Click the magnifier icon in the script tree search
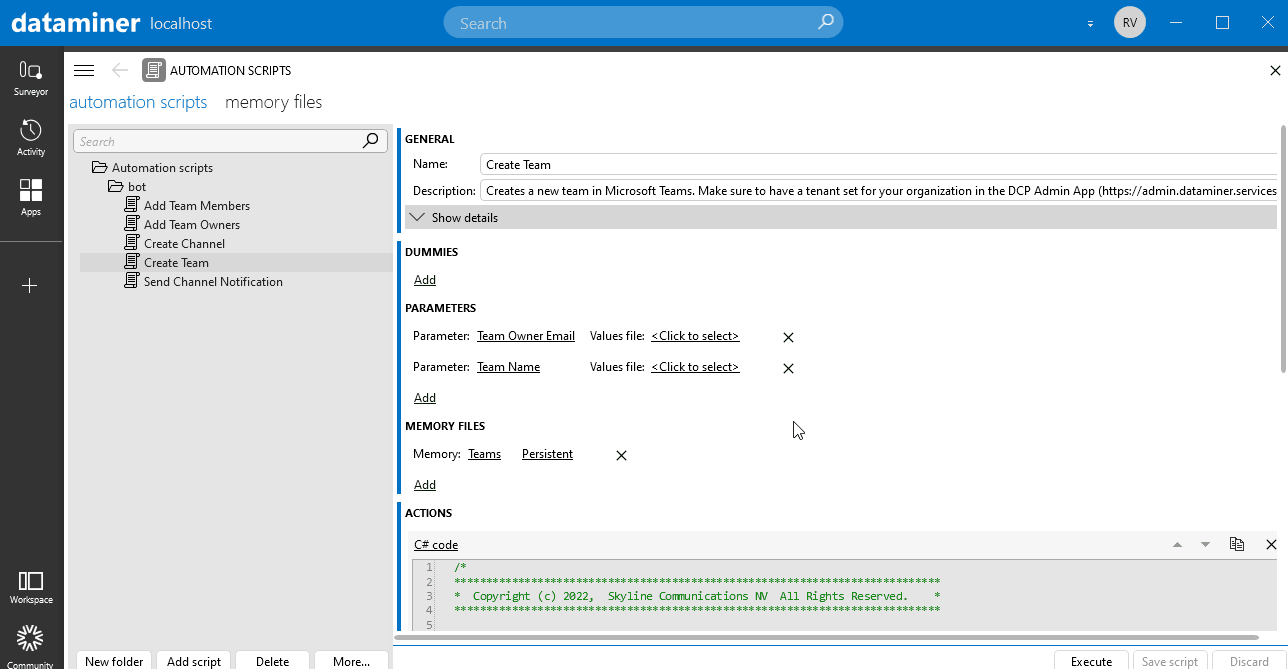Image resolution: width=1288 pixels, height=669 pixels. pyautogui.click(x=371, y=141)
